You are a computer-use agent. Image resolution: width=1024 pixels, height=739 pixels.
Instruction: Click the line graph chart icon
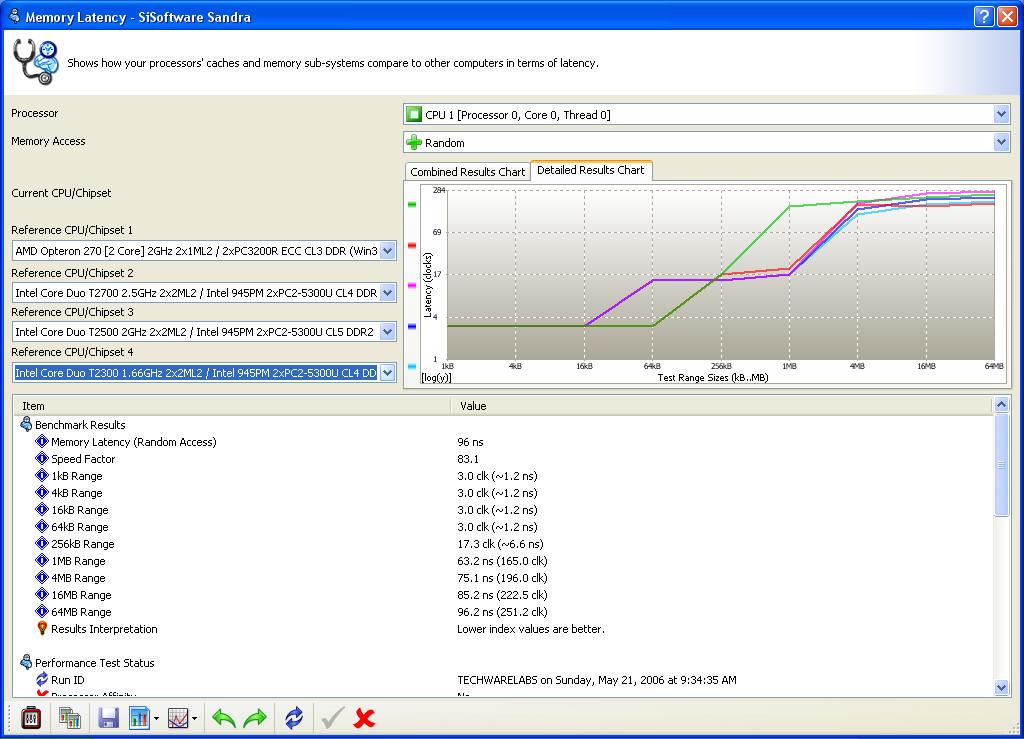[178, 718]
